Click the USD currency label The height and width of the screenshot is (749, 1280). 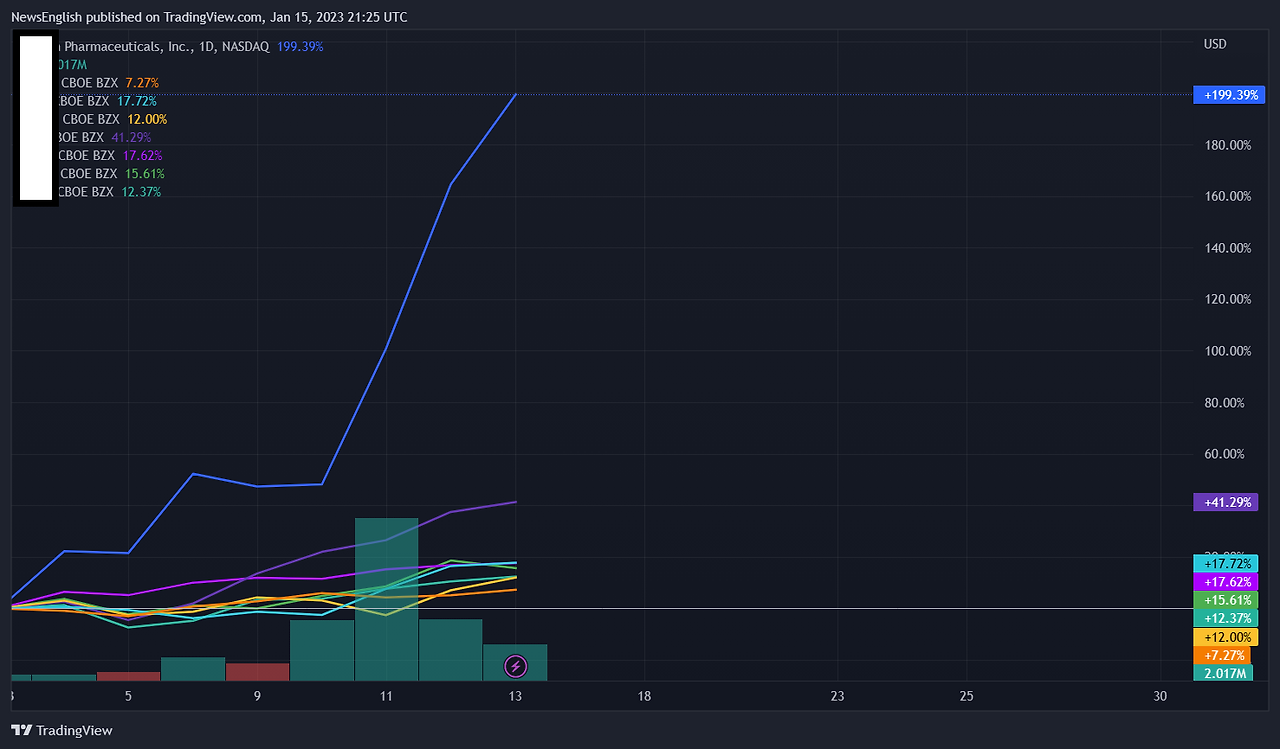pos(1215,44)
